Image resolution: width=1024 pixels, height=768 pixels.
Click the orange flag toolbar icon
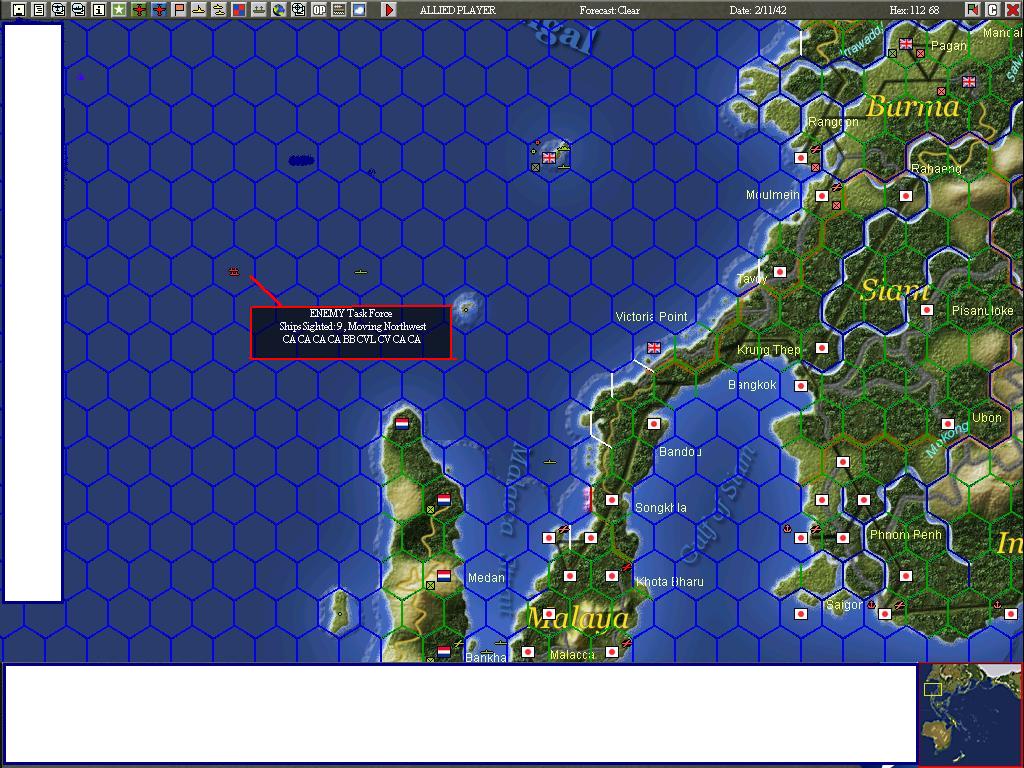(179, 10)
